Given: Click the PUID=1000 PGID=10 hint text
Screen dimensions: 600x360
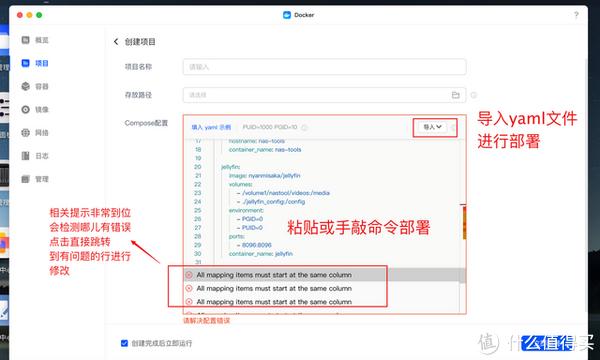Looking at the screenshot, I should (x=270, y=127).
